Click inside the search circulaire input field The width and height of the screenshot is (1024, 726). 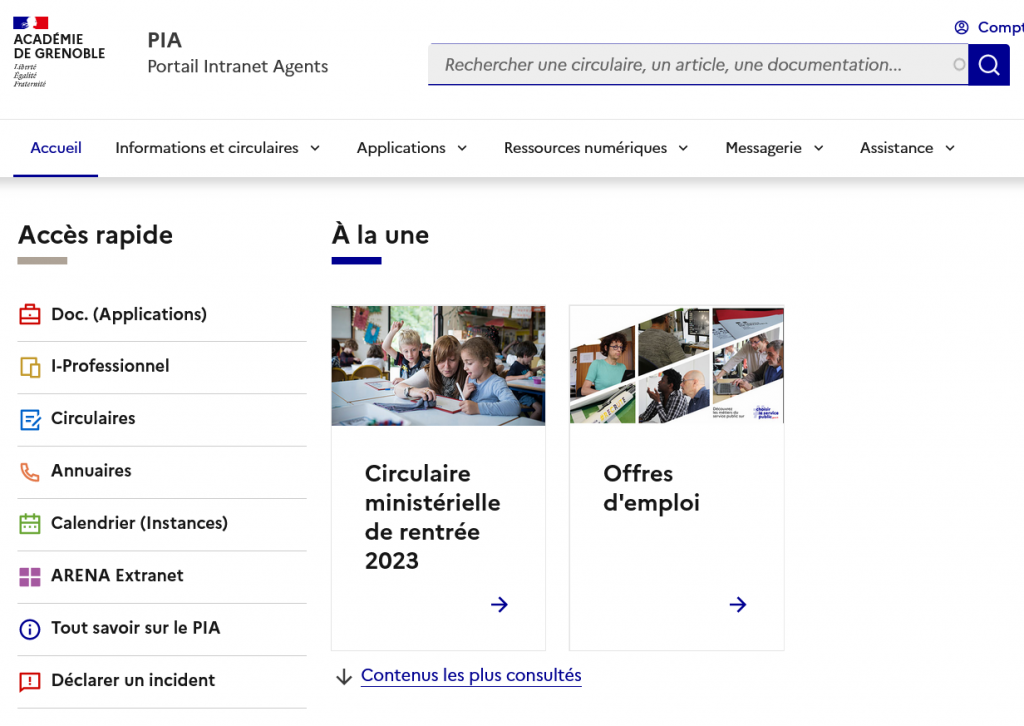tap(690, 65)
